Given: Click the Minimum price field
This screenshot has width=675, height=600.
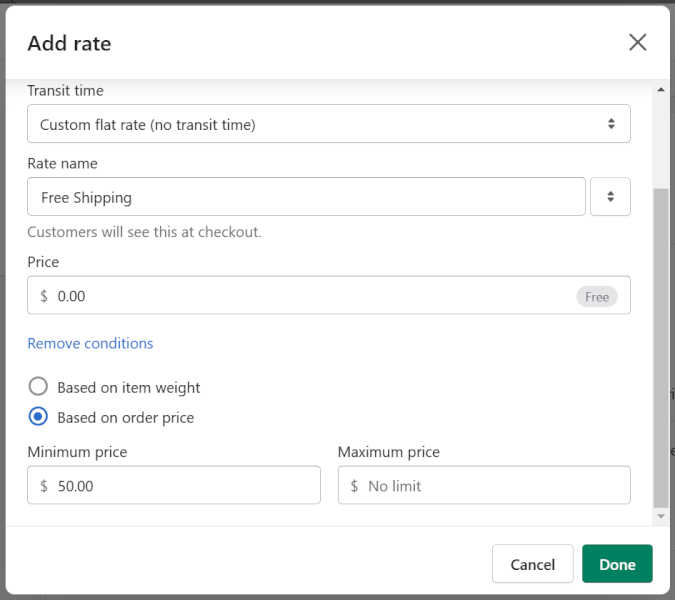Looking at the screenshot, I should (x=174, y=485).
